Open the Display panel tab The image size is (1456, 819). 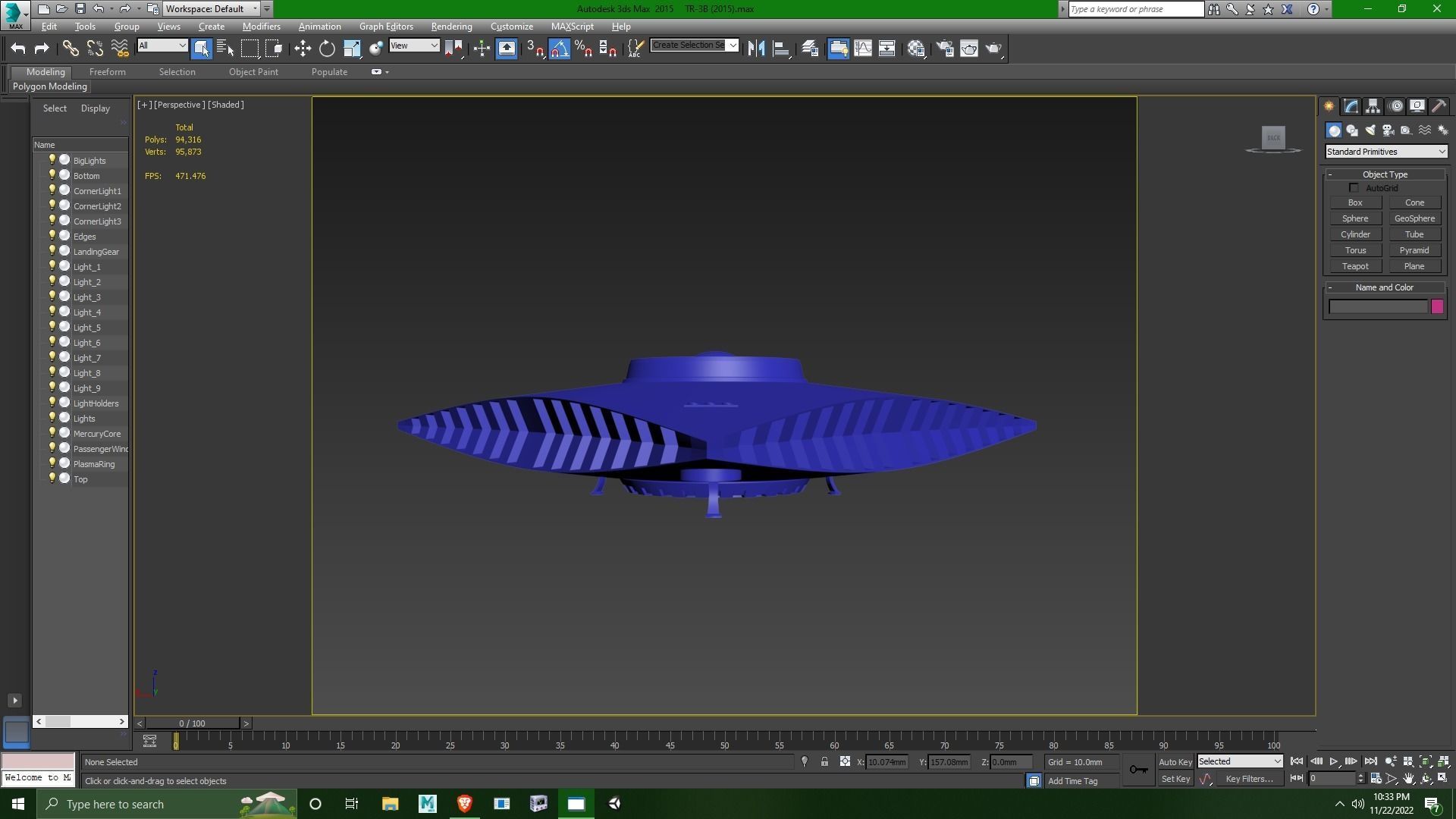tap(1417, 106)
